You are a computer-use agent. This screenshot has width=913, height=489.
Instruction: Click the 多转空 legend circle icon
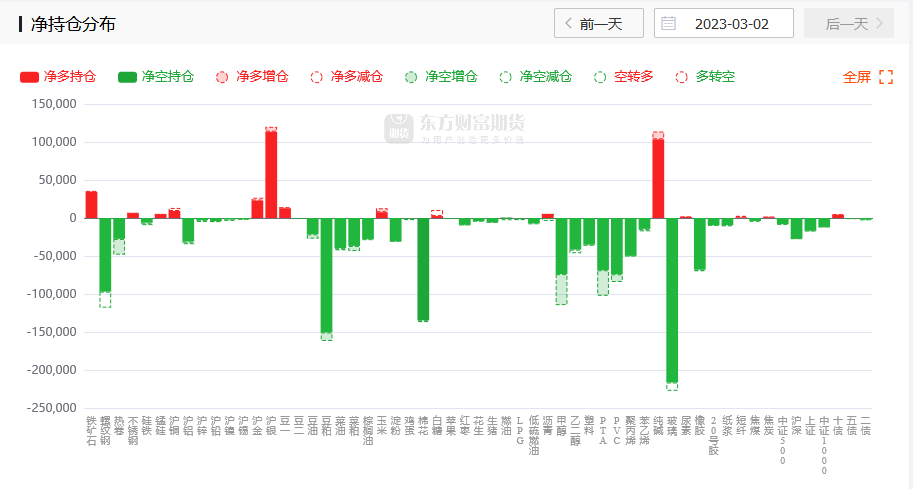click(x=682, y=77)
